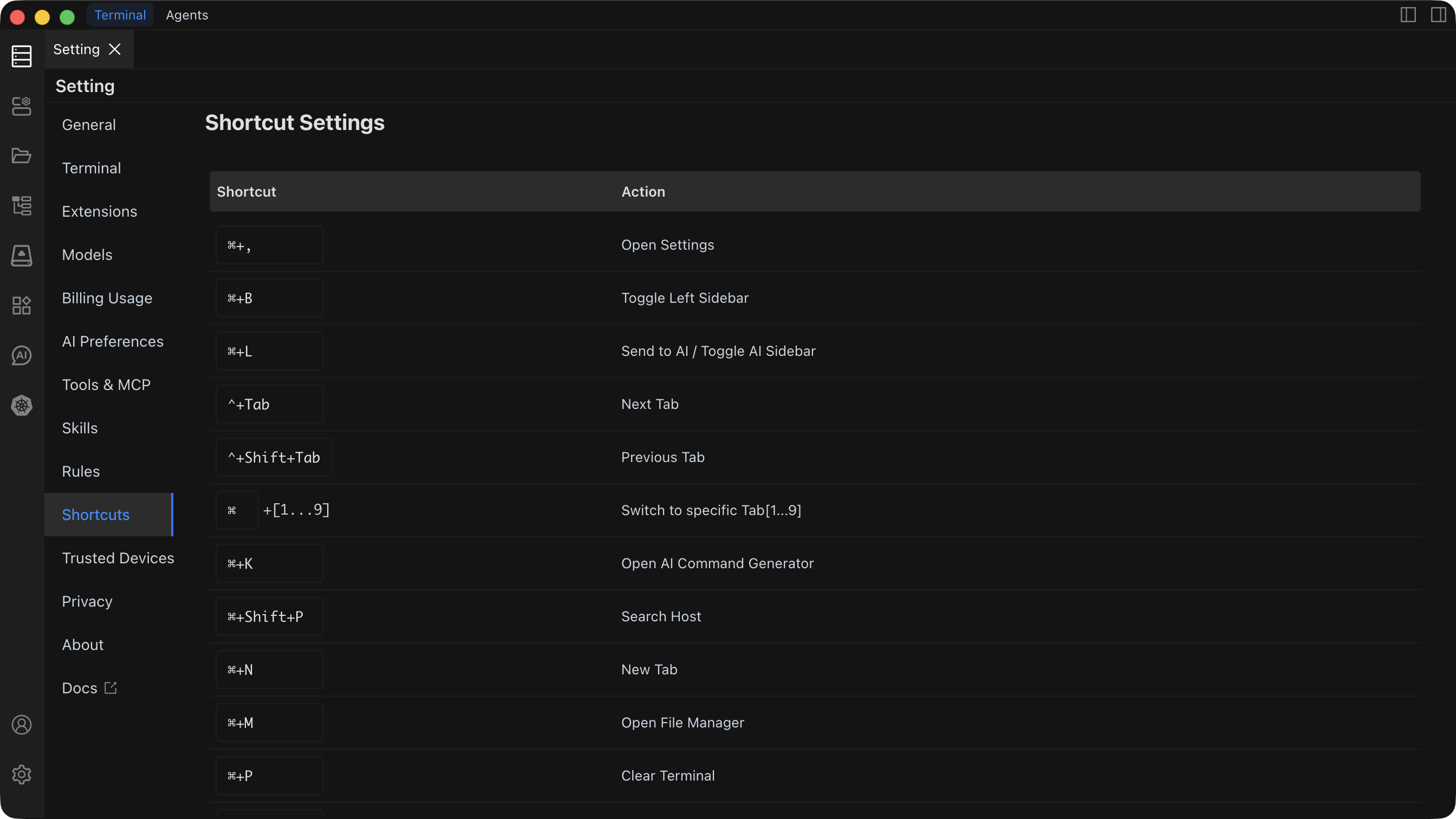Open Billing Usage settings page
The image size is (1456, 819).
(x=107, y=298)
